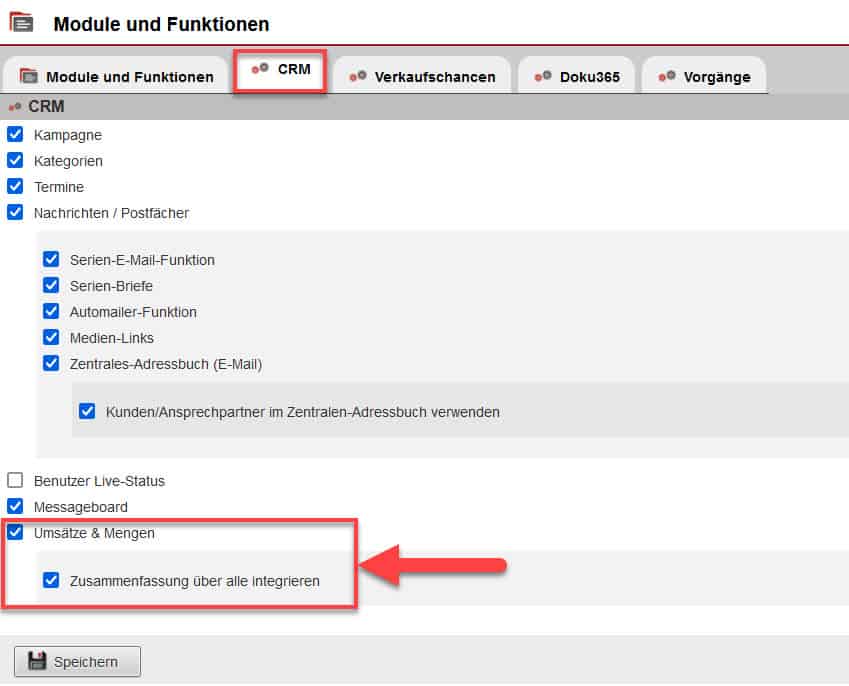
Task: Go to the Vorgänge tab
Action: pyautogui.click(x=716, y=77)
